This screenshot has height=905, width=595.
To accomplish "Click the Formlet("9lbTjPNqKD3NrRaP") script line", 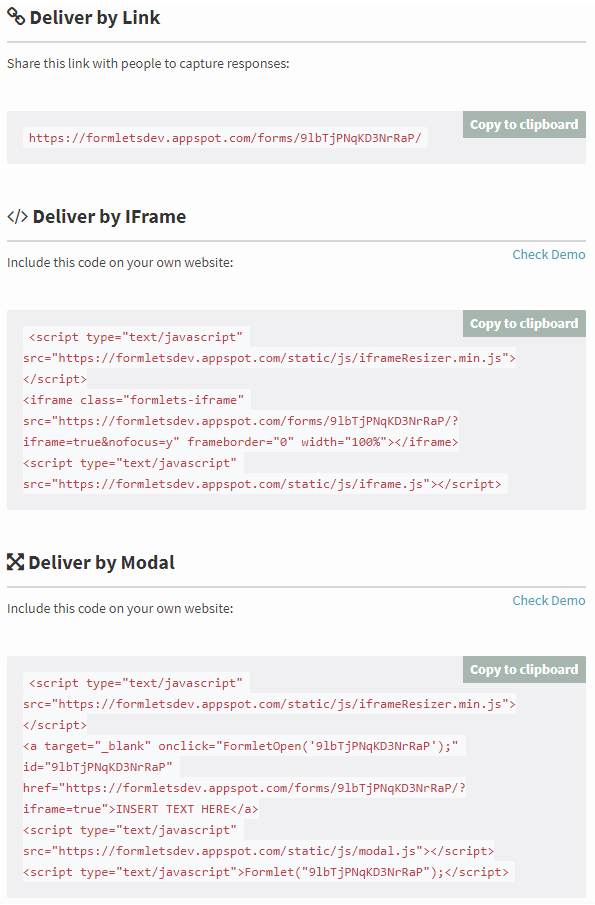I will point(266,872).
